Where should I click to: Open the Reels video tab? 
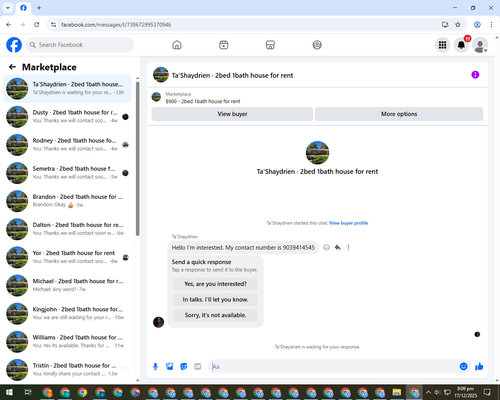click(224, 45)
